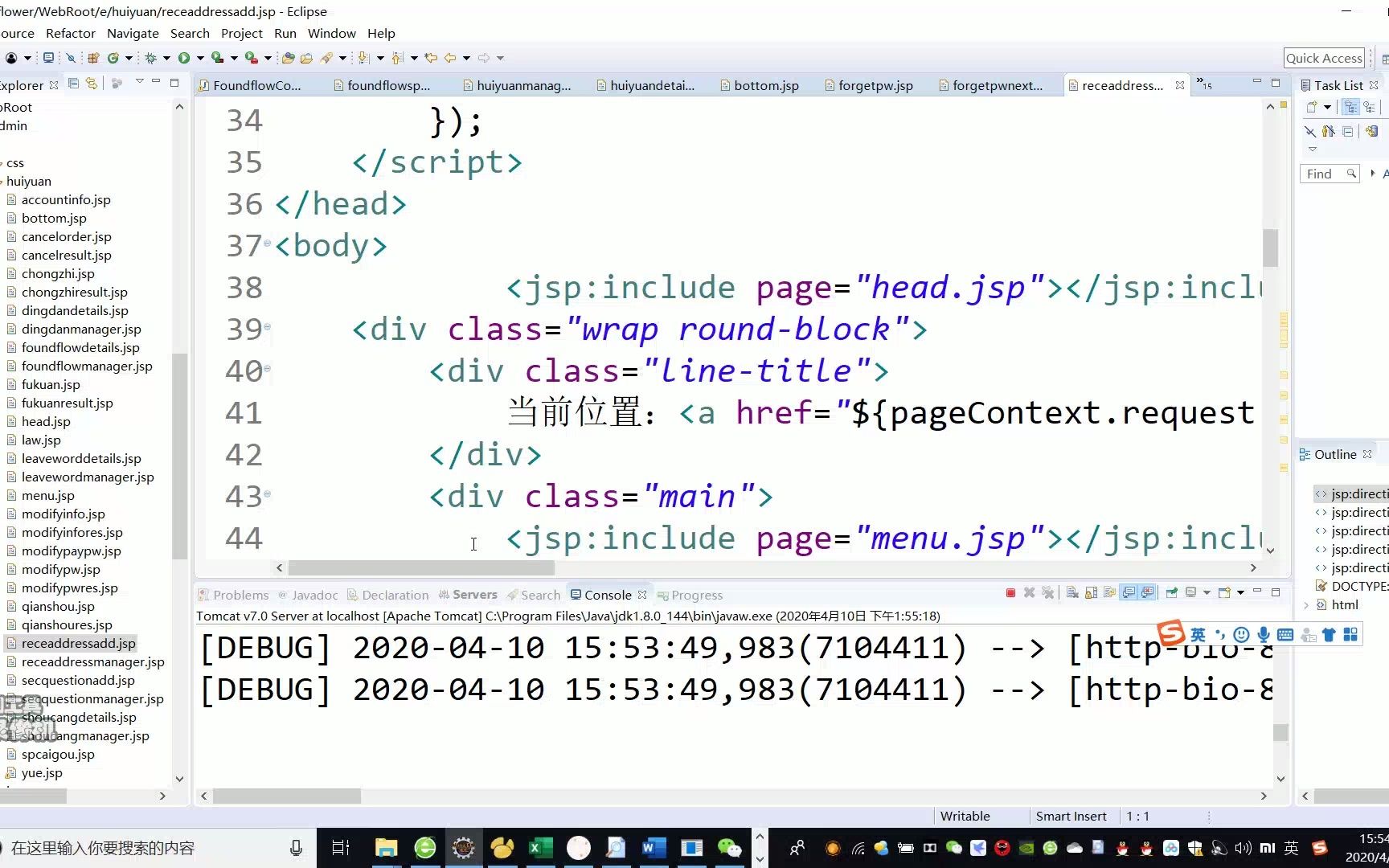Click the green Run button in toolbar

pyautogui.click(x=184, y=58)
